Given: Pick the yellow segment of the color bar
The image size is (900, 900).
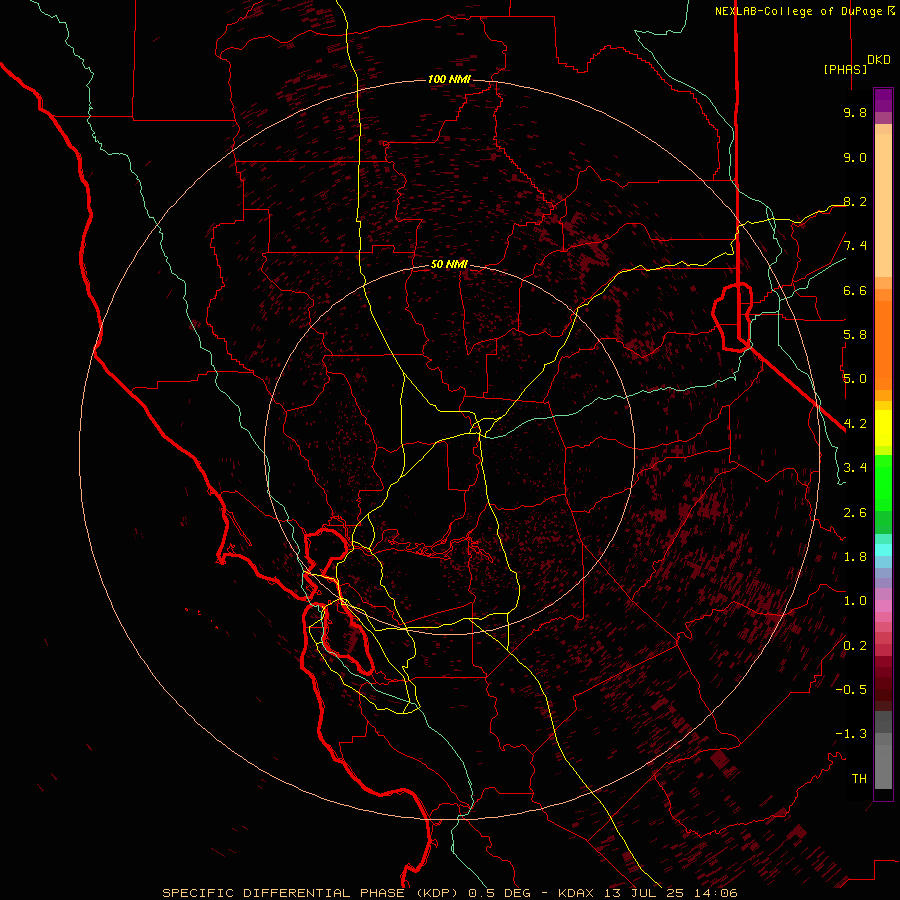Looking at the screenshot, I should coord(883,428).
